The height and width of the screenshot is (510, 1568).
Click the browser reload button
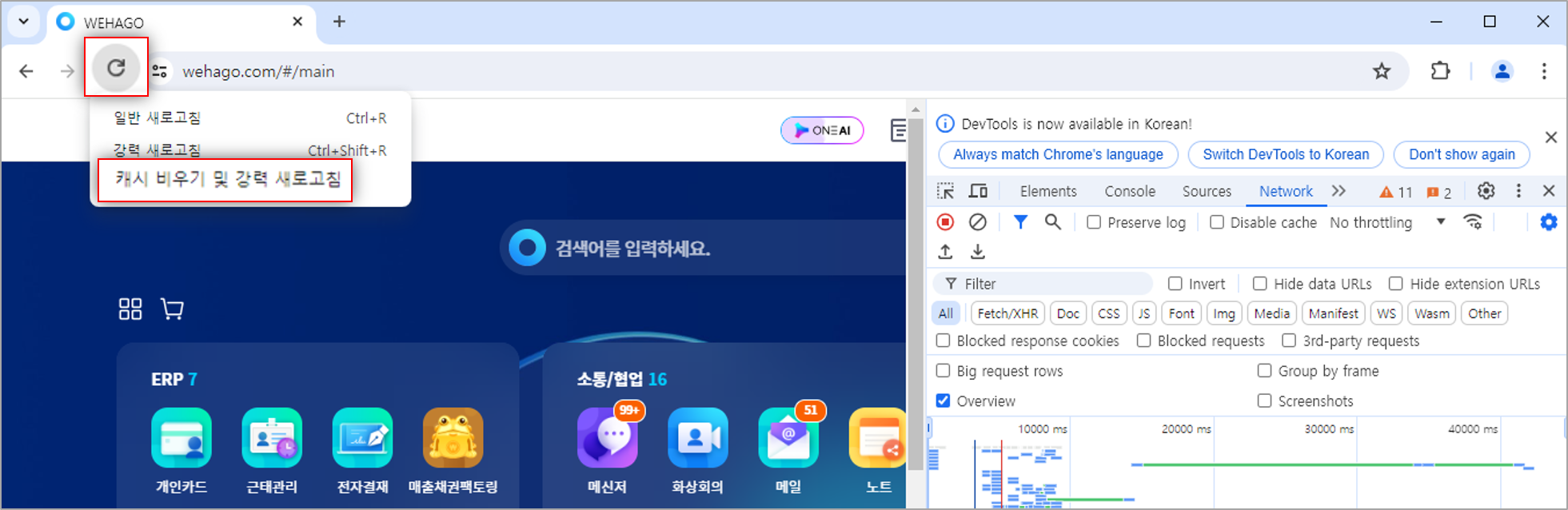click(116, 68)
